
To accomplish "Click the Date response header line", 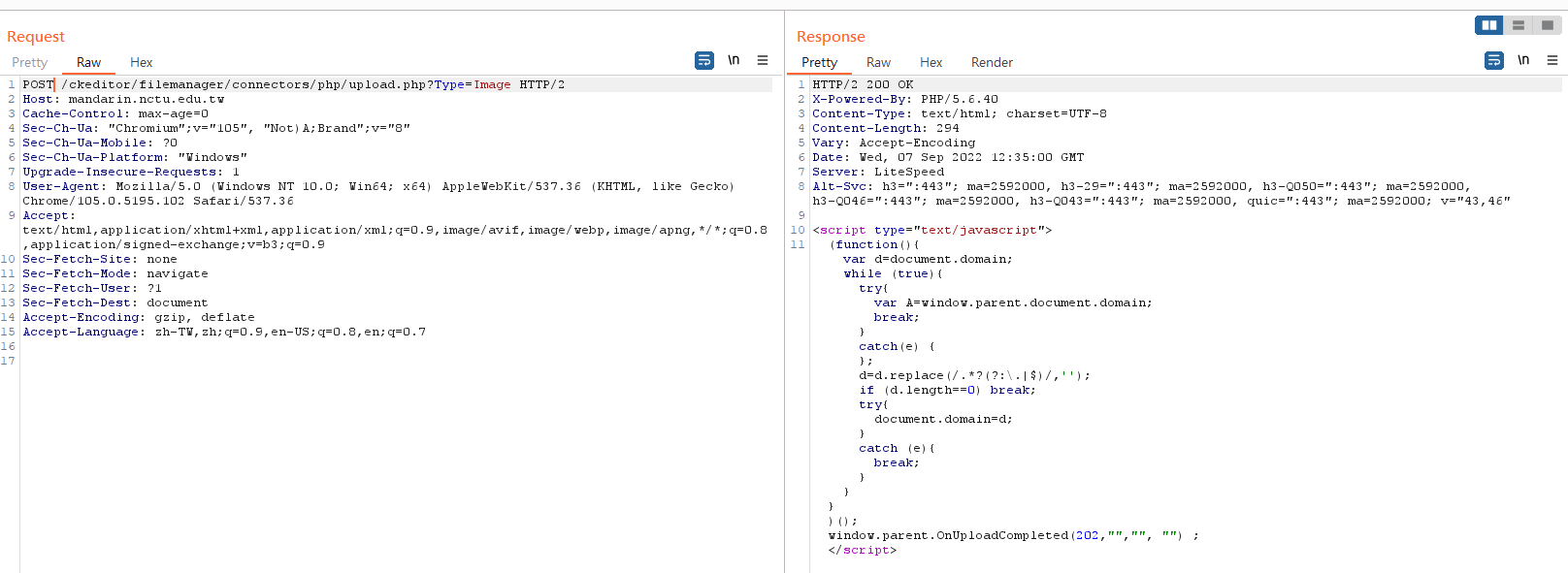I will tap(948, 157).
